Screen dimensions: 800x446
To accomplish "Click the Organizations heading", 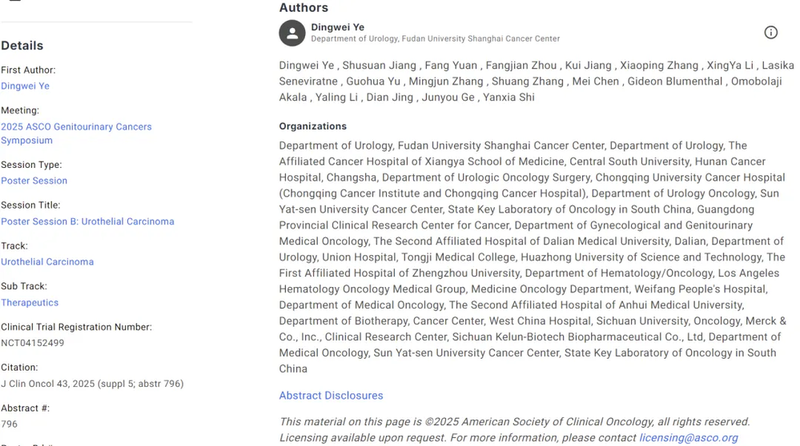I will click(x=313, y=126).
